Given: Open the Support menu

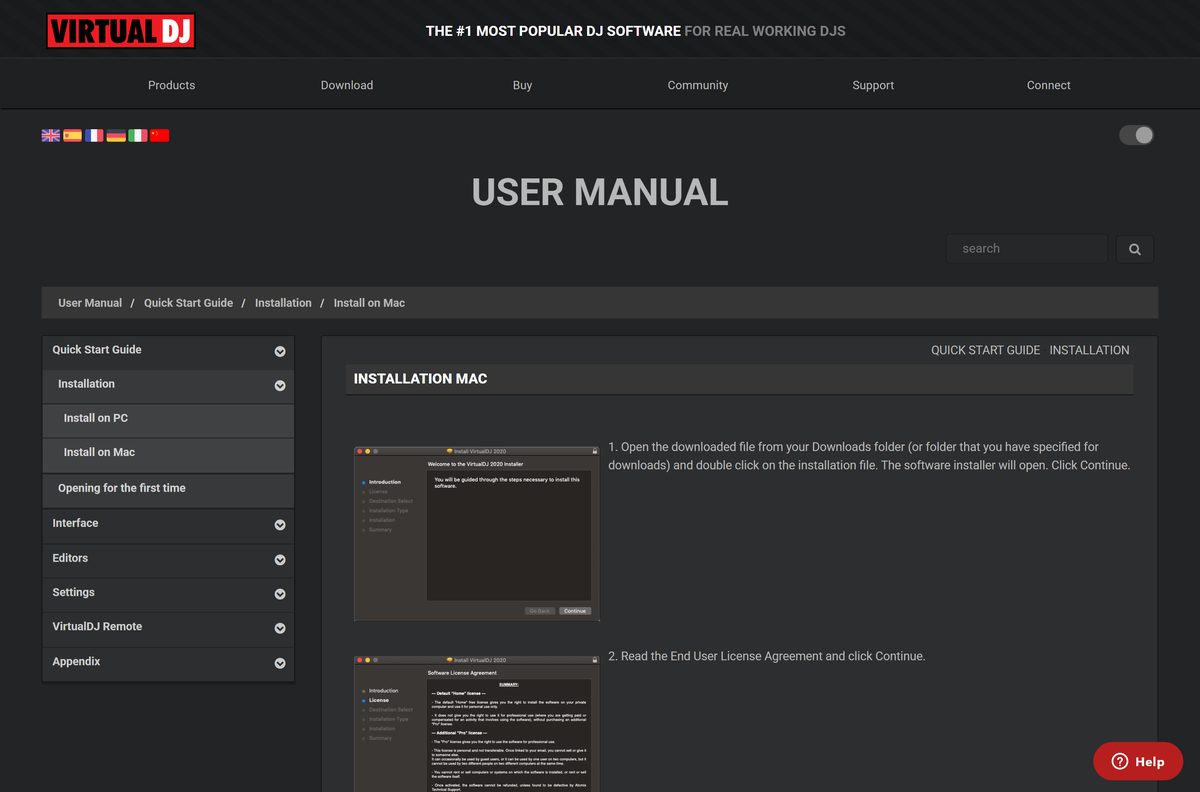Looking at the screenshot, I should tap(873, 85).
